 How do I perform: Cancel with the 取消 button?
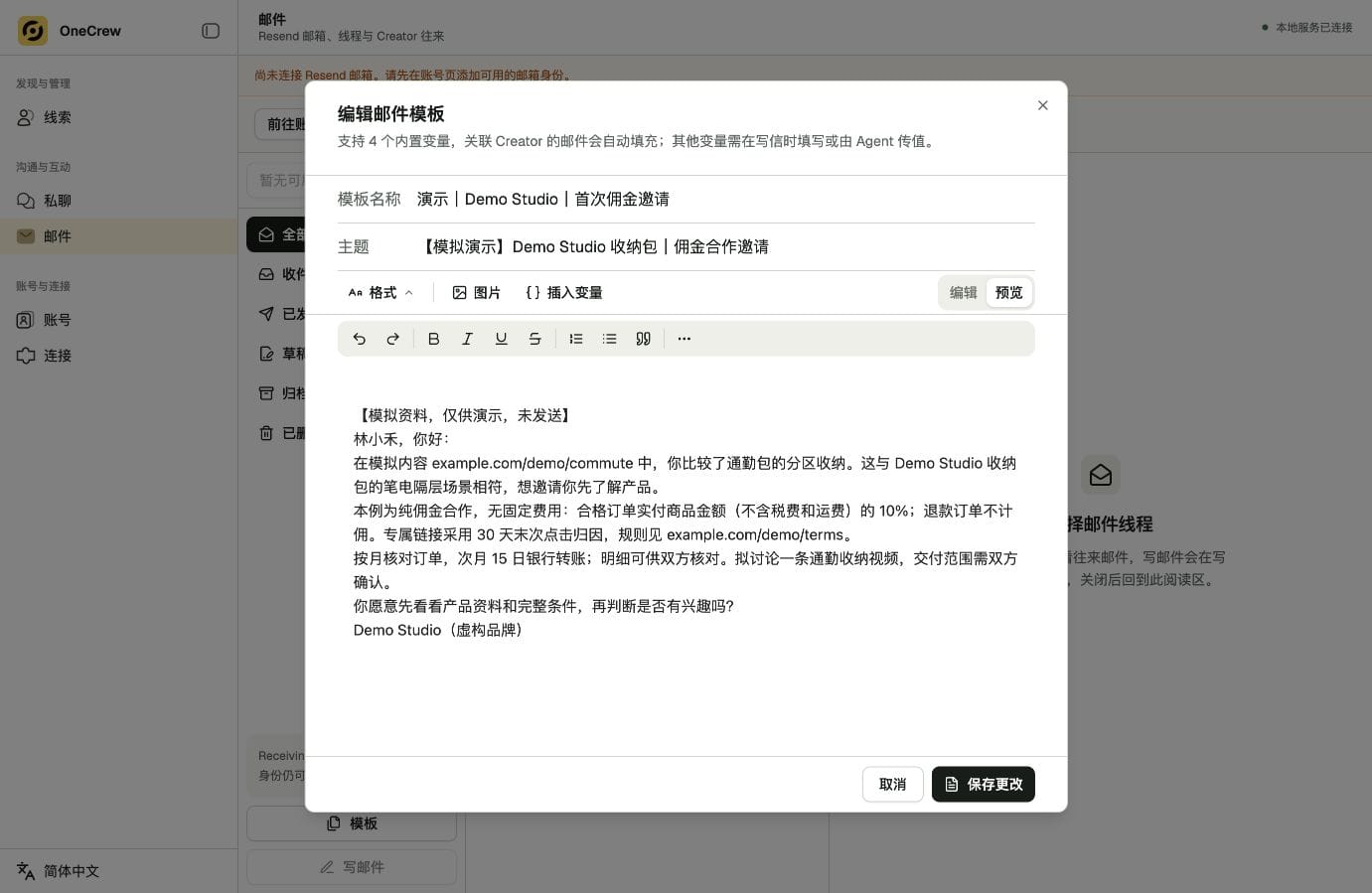click(x=893, y=785)
